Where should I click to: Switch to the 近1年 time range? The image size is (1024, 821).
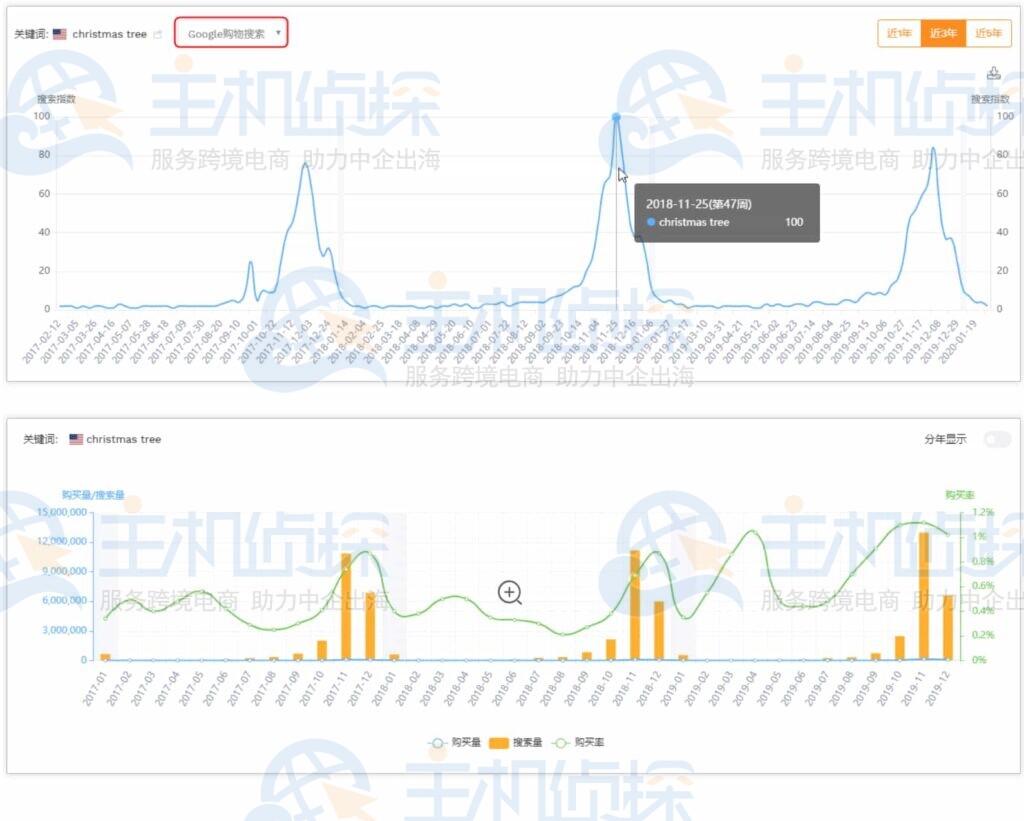coord(899,33)
